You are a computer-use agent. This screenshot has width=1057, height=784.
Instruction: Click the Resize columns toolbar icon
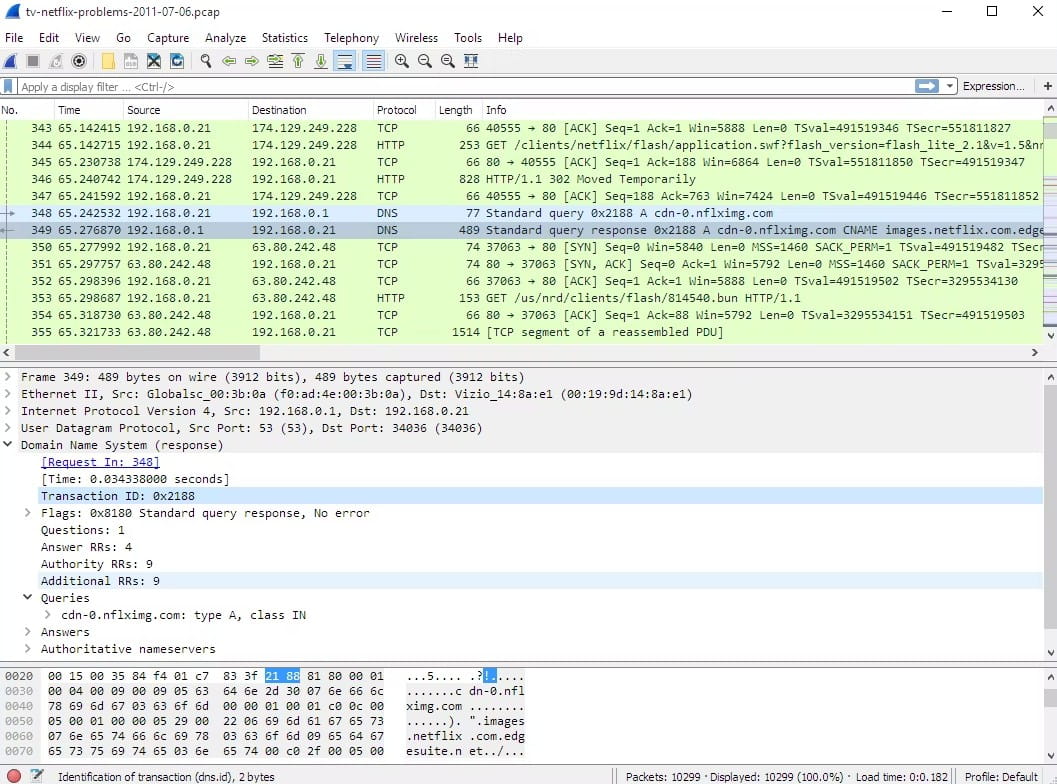tap(470, 62)
